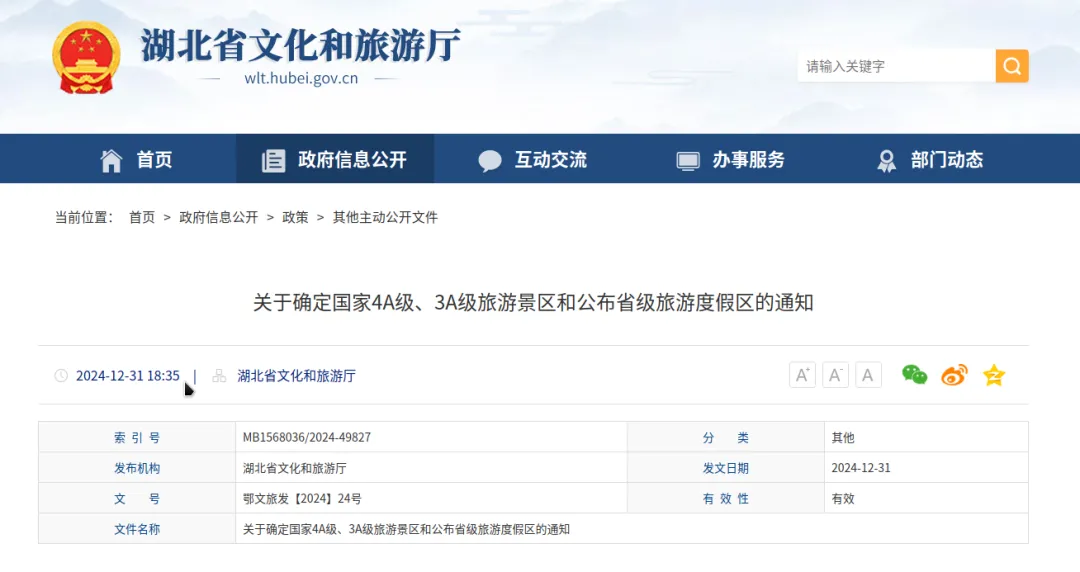This screenshot has width=1080, height=572.
Task: Switch to 部门动态 section
Action: tap(930, 160)
